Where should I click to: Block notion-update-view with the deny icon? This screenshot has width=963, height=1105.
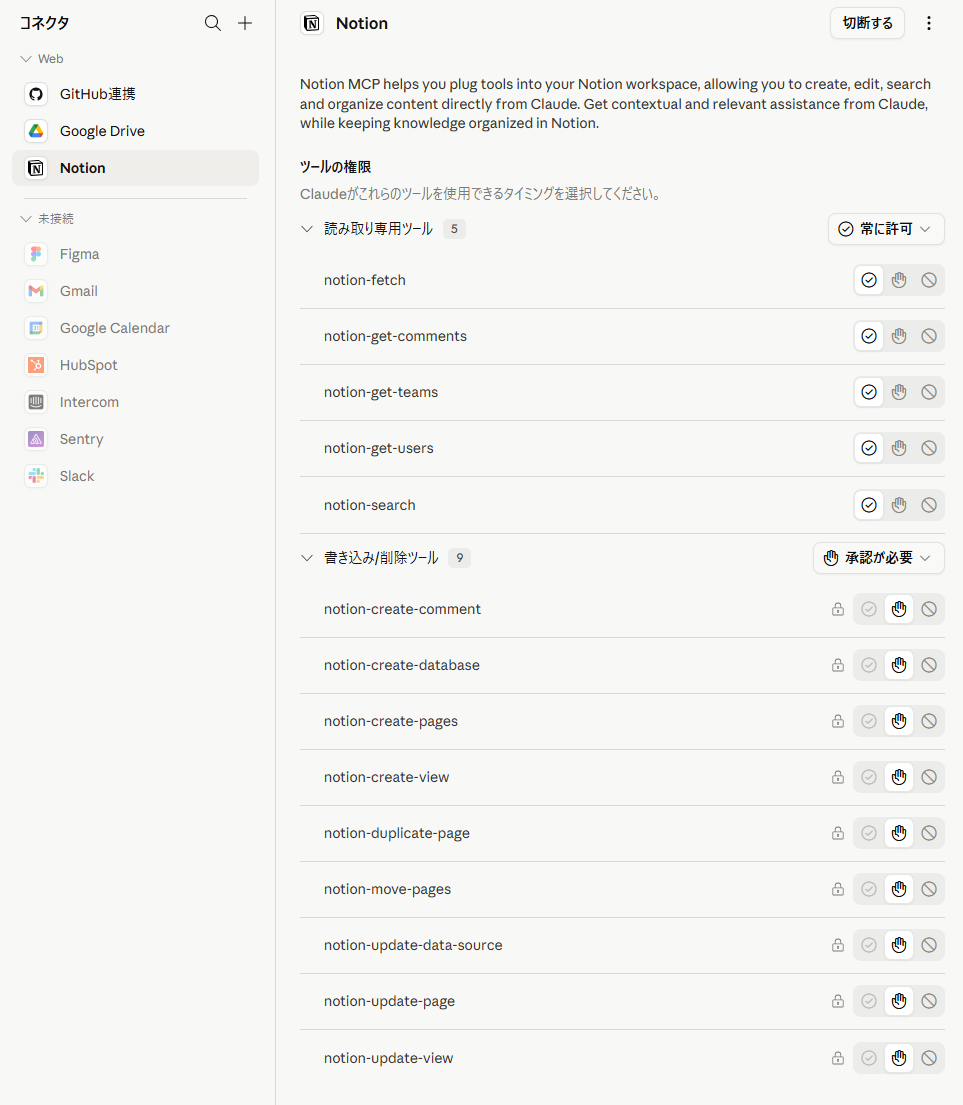[929, 1058]
